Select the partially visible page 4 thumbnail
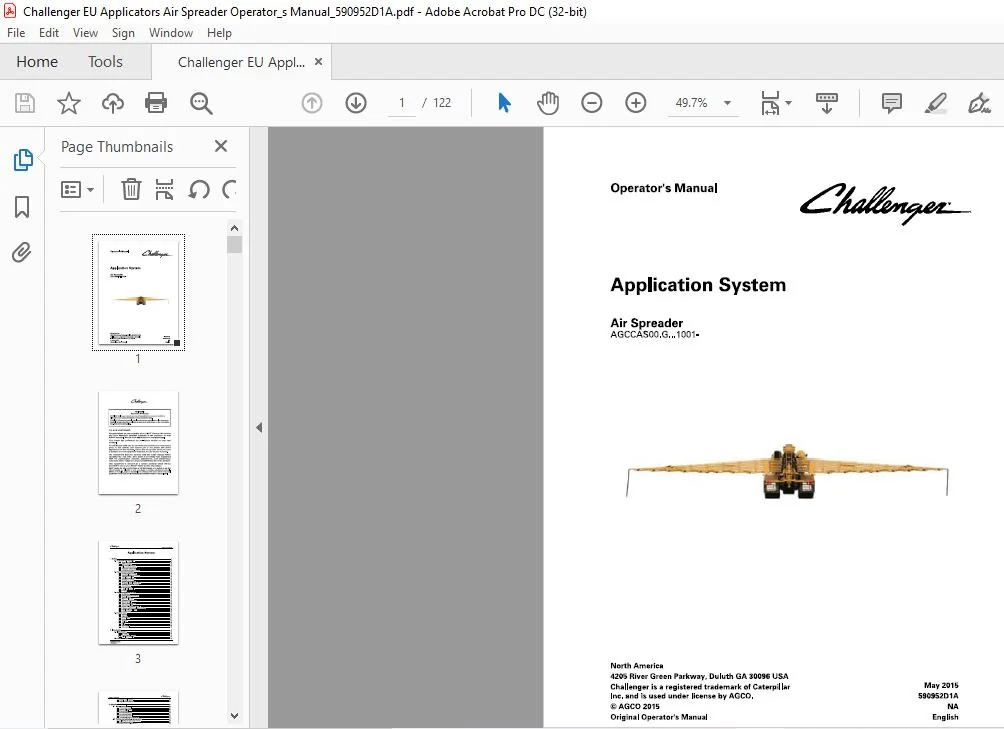 coord(138,709)
